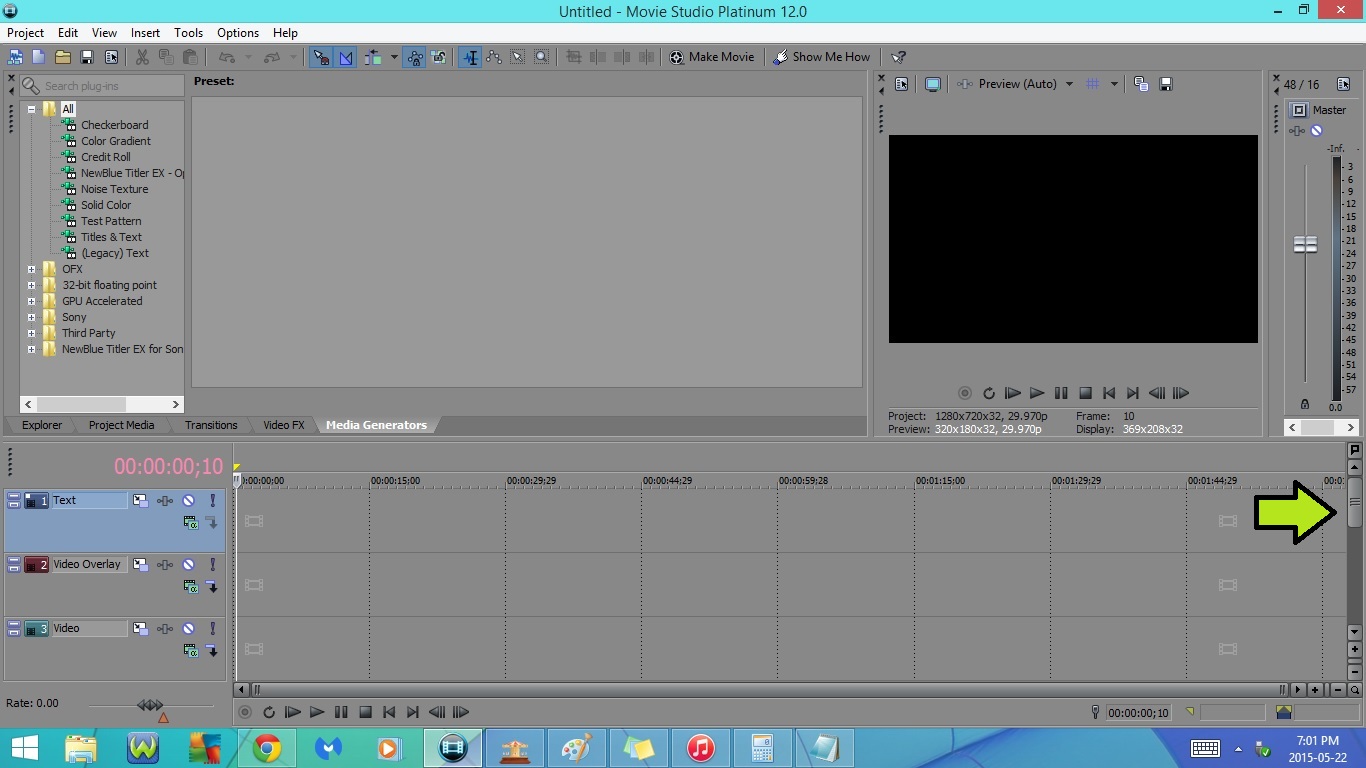Screen dimensions: 1366x768
Task: Open Preview (Auto) quality dropdown
Action: click(x=1068, y=84)
